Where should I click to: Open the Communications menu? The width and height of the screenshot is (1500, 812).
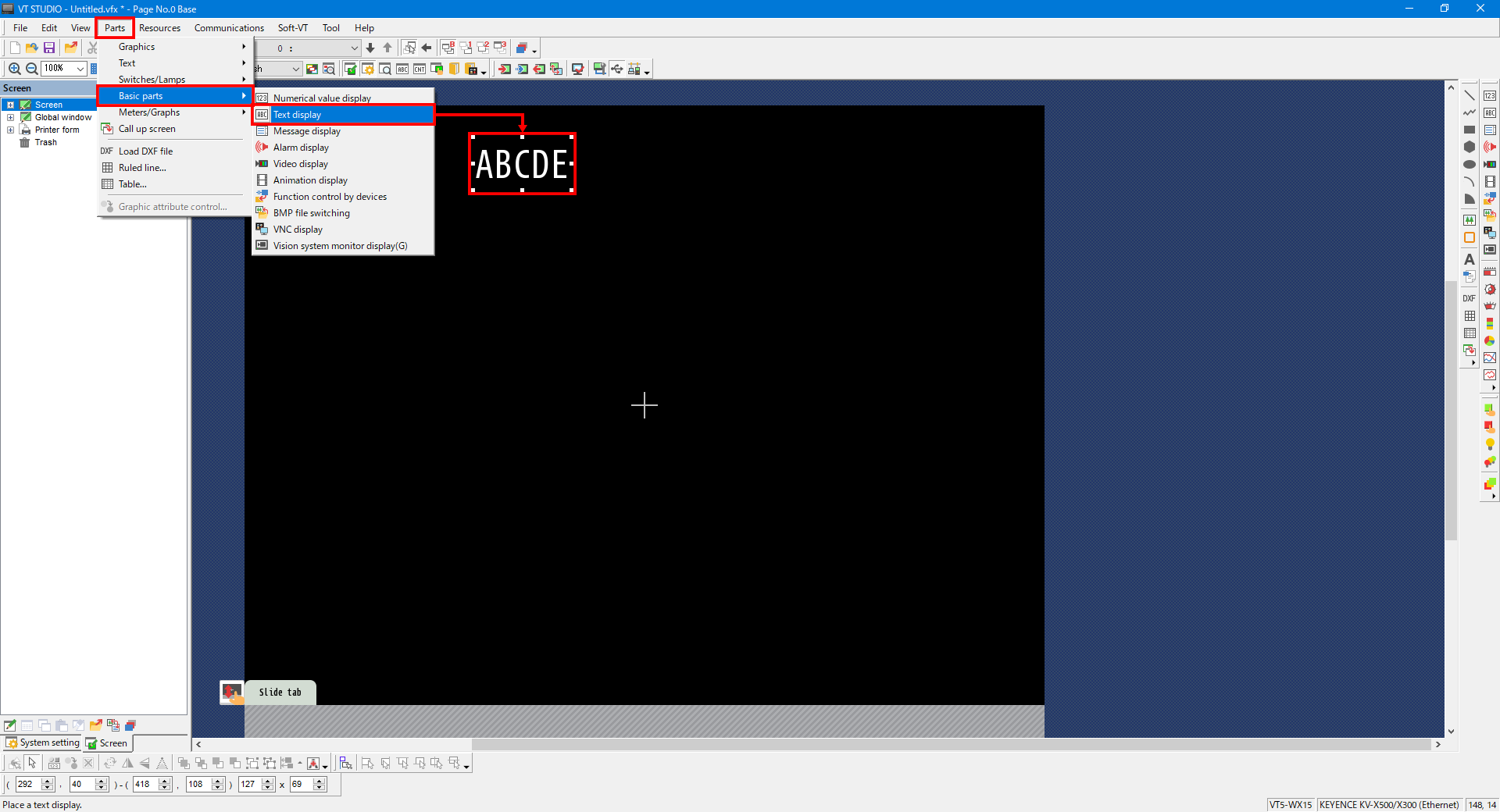point(229,28)
